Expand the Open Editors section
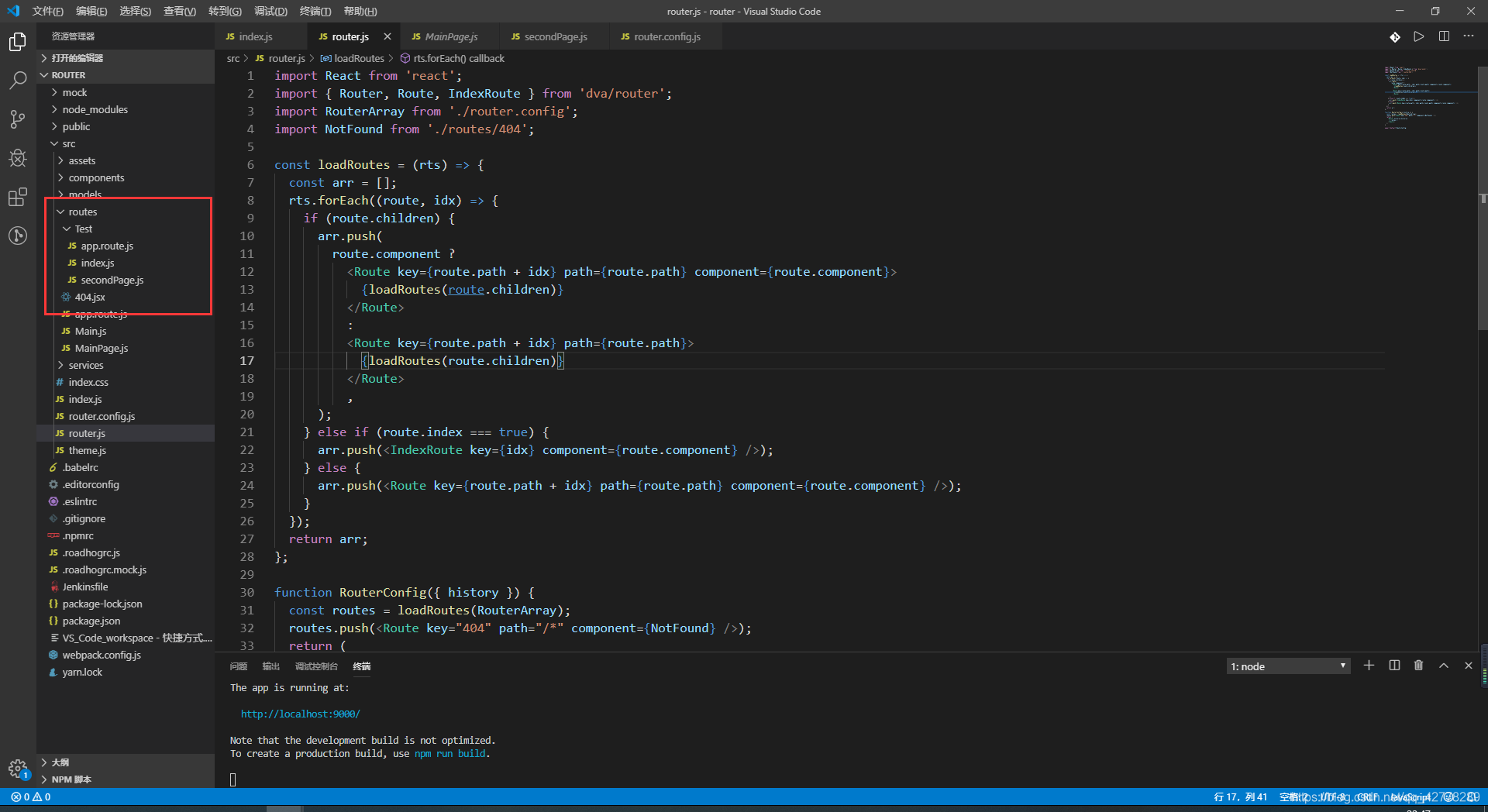Image resolution: width=1488 pixels, height=812 pixels. [127, 58]
